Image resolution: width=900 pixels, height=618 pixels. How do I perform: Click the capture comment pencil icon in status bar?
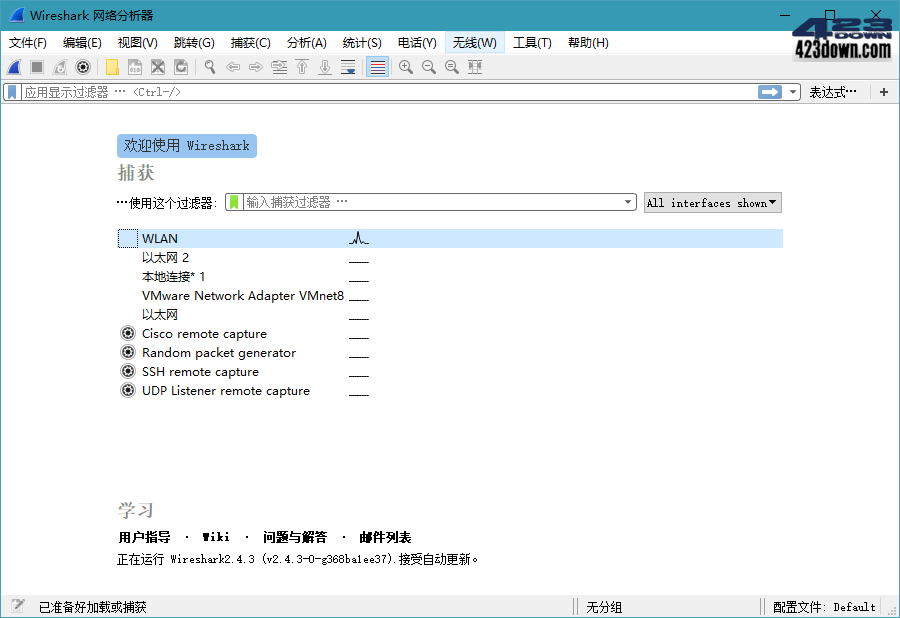click(18, 605)
